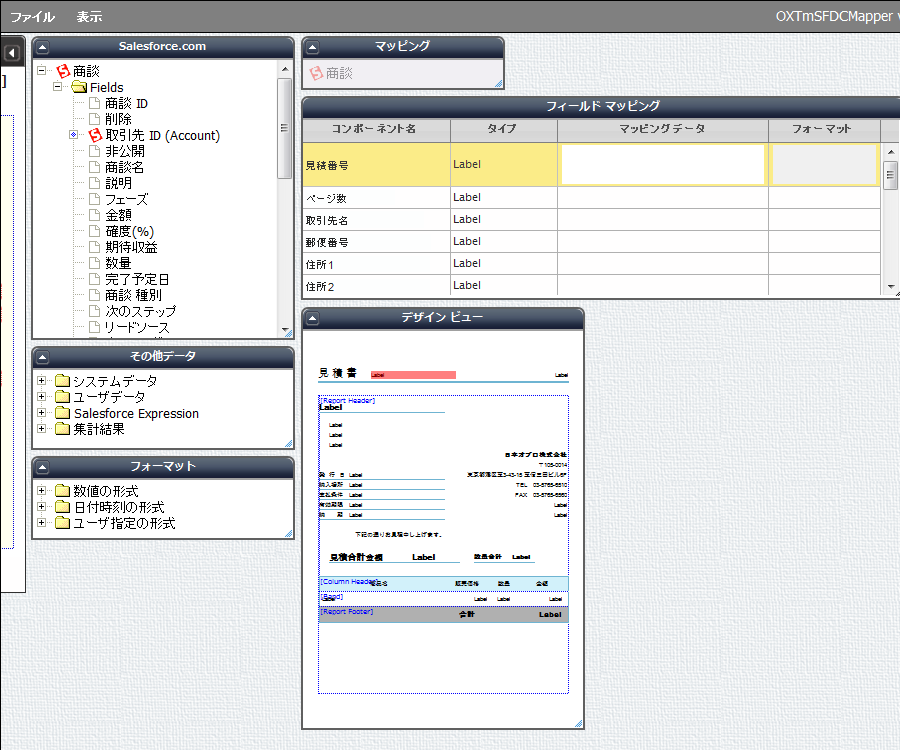The height and width of the screenshot is (750, 900).
Task: Expand the システムデータ folder
Action: pyautogui.click(x=42, y=381)
